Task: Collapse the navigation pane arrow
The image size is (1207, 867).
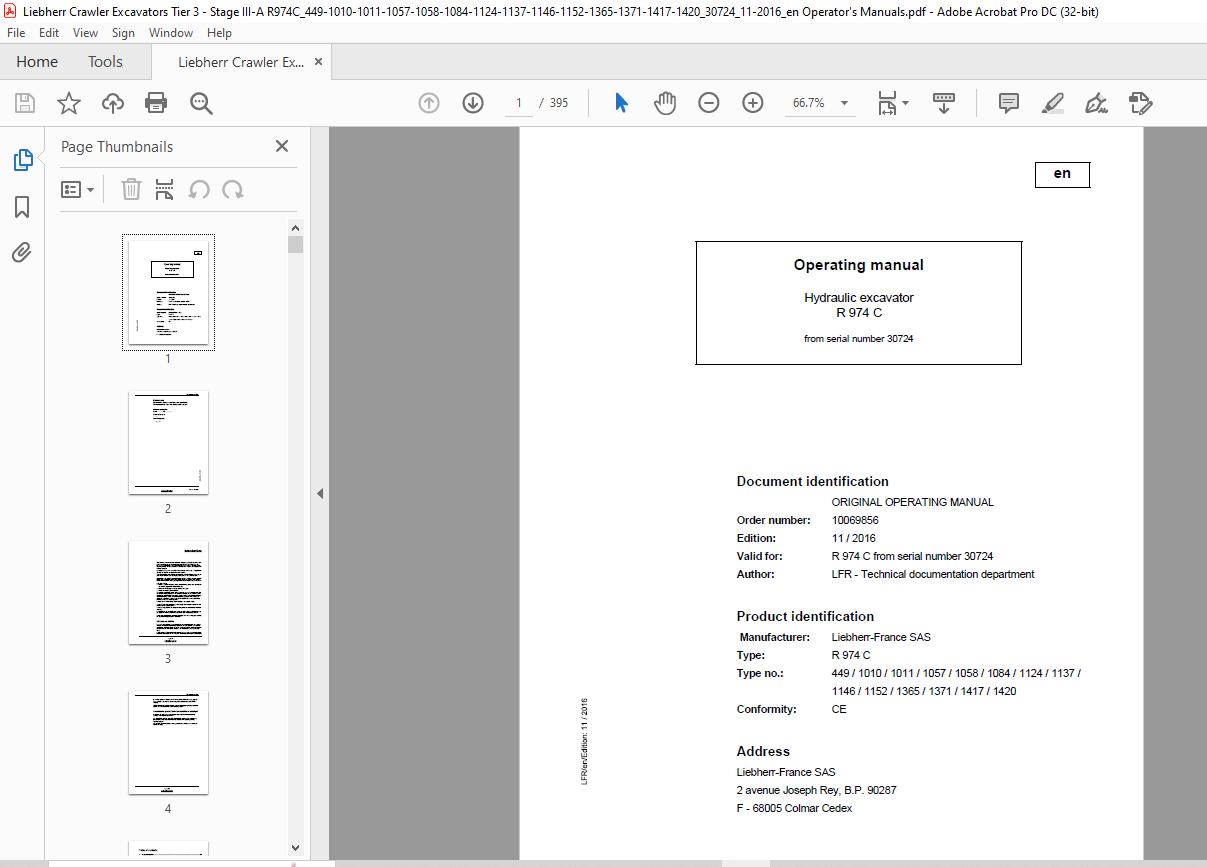Action: coord(320,493)
